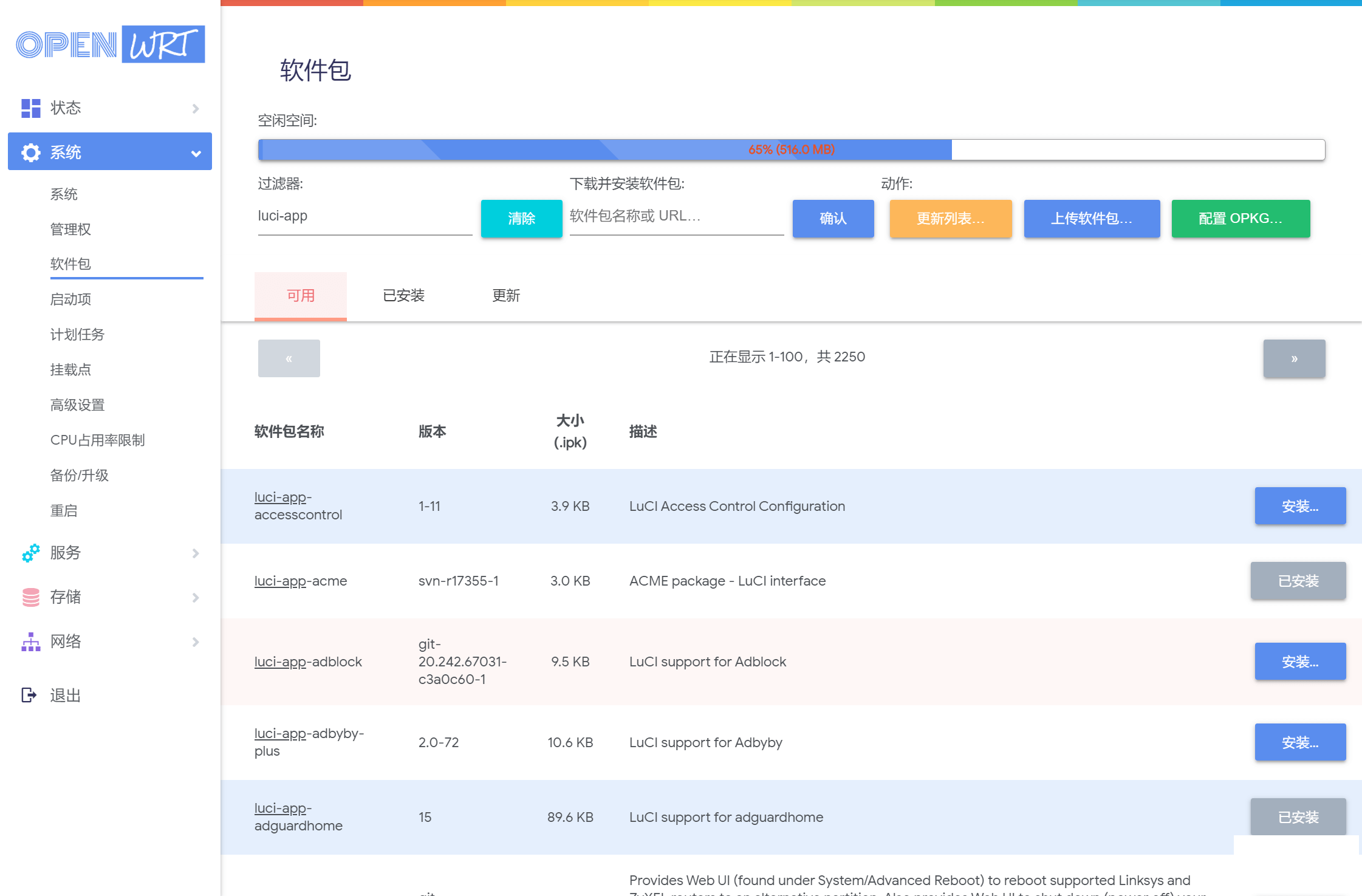Viewport: 1362px width, 896px height.
Task: Click the LuCI support for Adblock description
Action: click(708, 662)
